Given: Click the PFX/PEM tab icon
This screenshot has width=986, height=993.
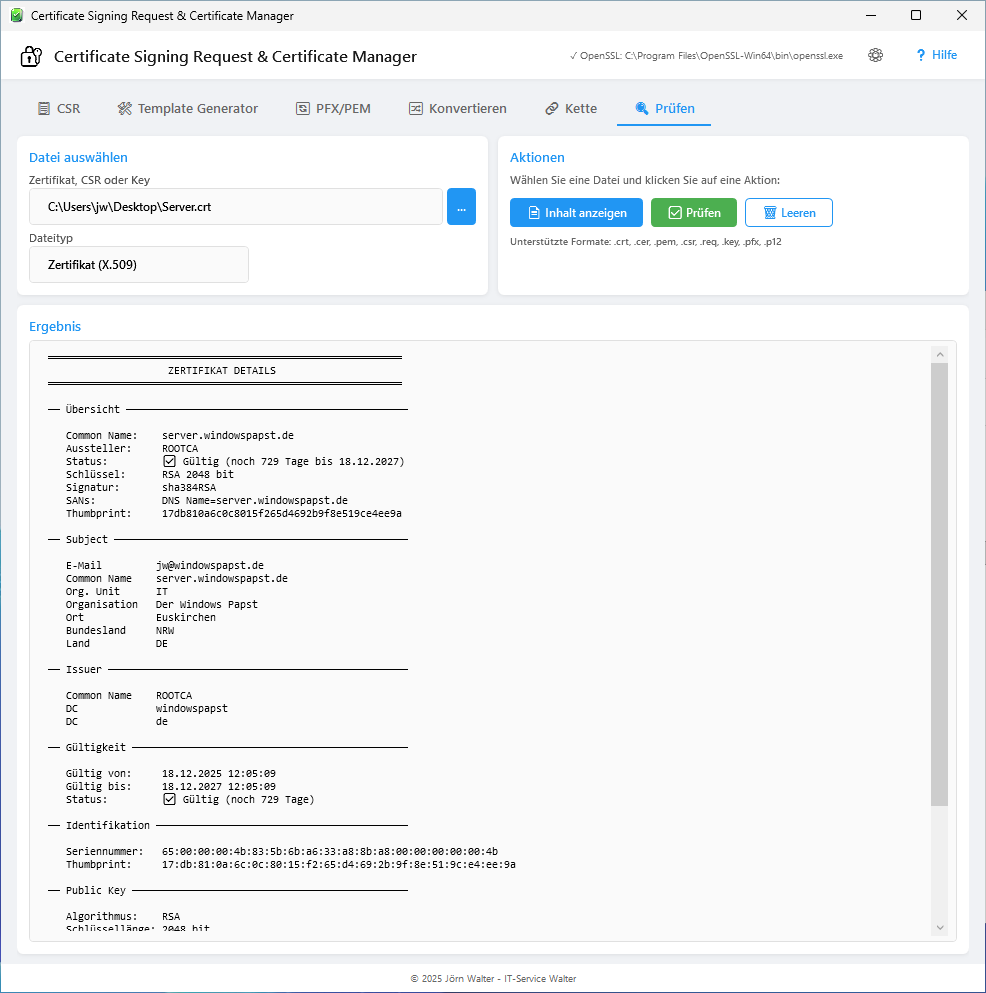Looking at the screenshot, I should [305, 107].
